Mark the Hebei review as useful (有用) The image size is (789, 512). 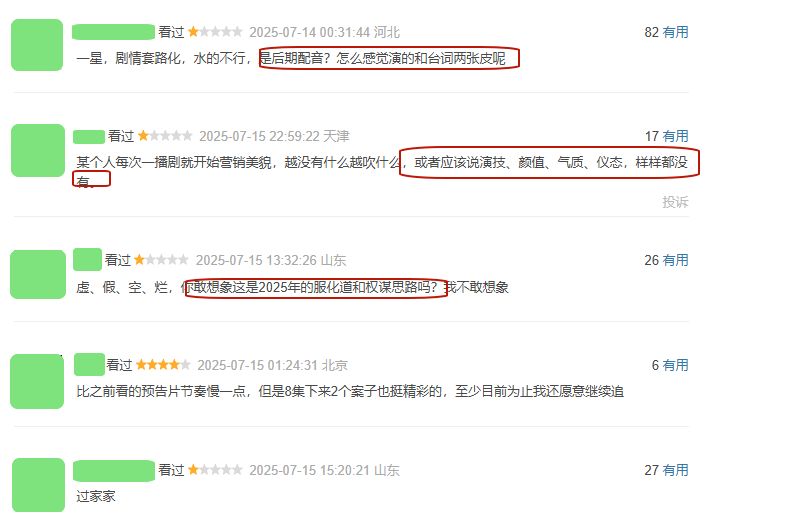coord(675,32)
